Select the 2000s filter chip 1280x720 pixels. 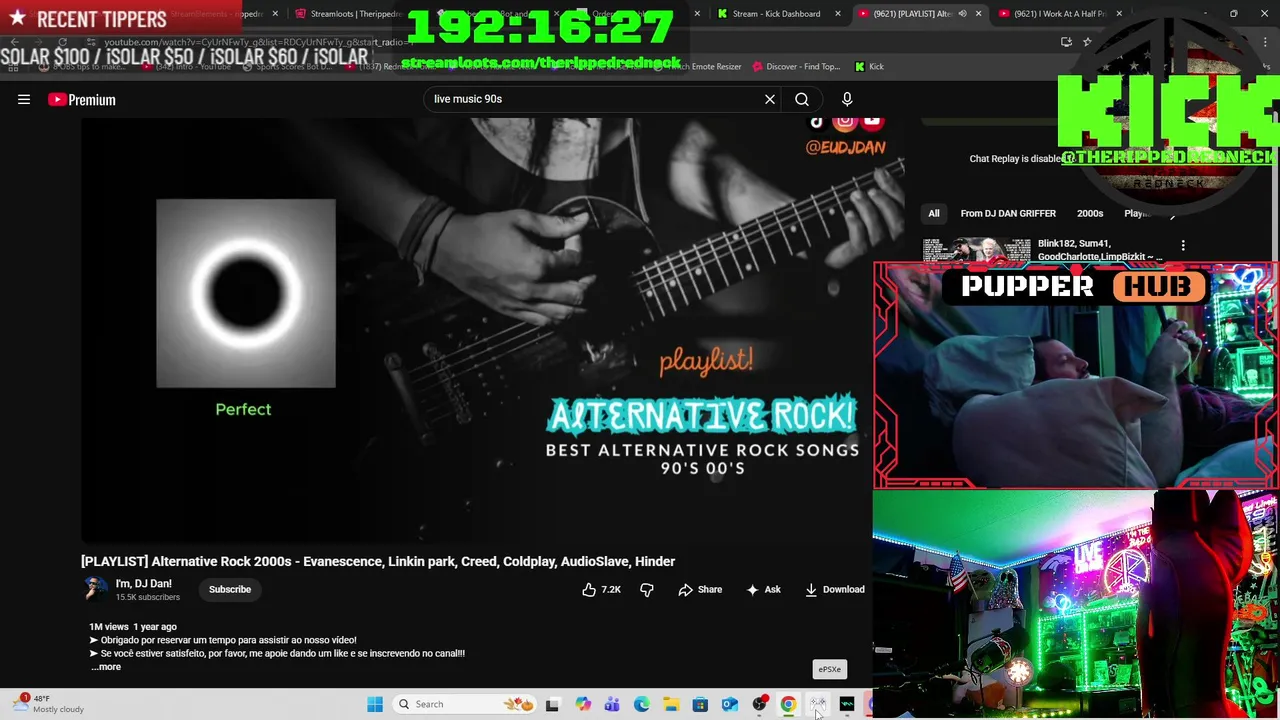point(1090,213)
